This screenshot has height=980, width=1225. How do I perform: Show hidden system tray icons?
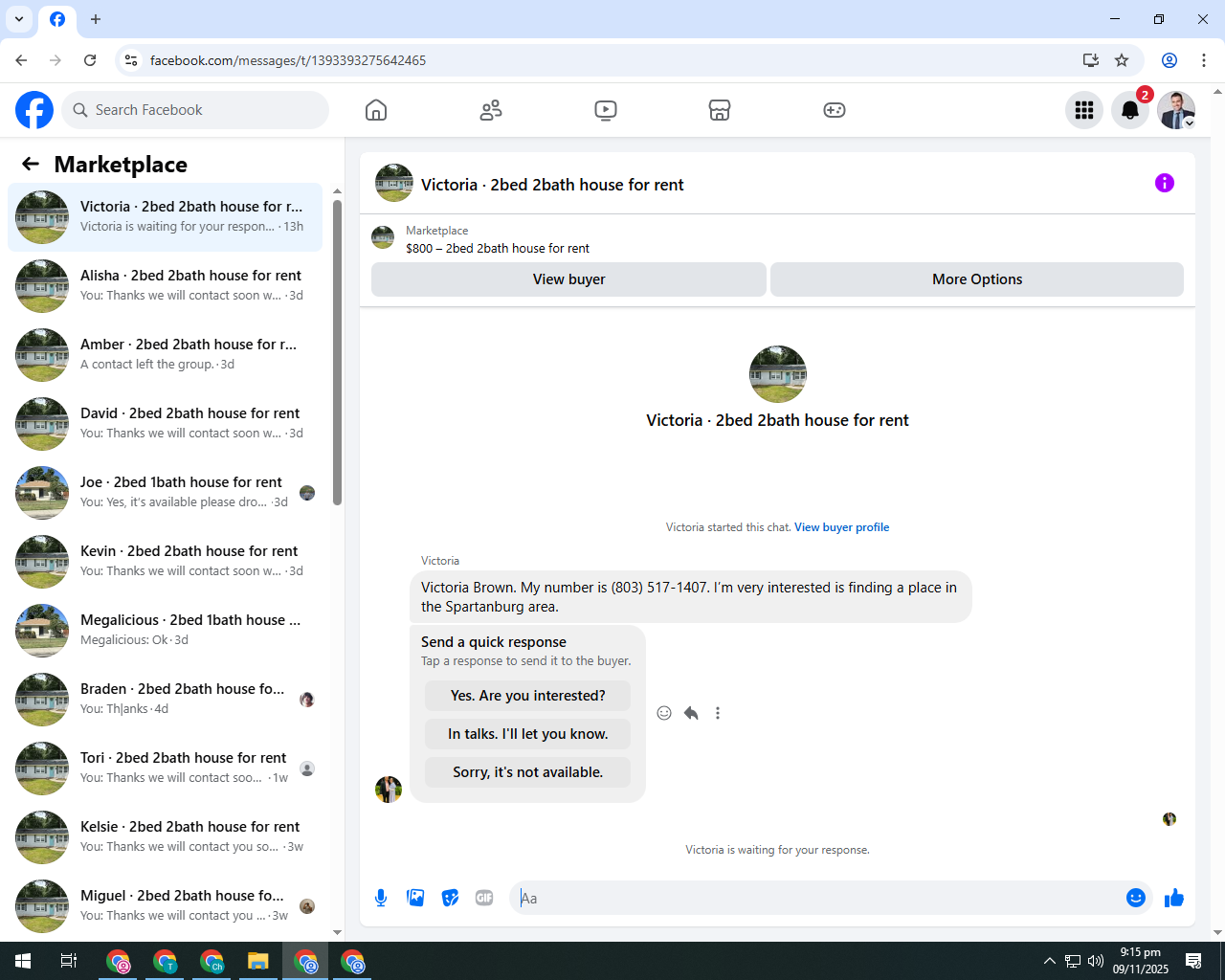[x=1050, y=961]
